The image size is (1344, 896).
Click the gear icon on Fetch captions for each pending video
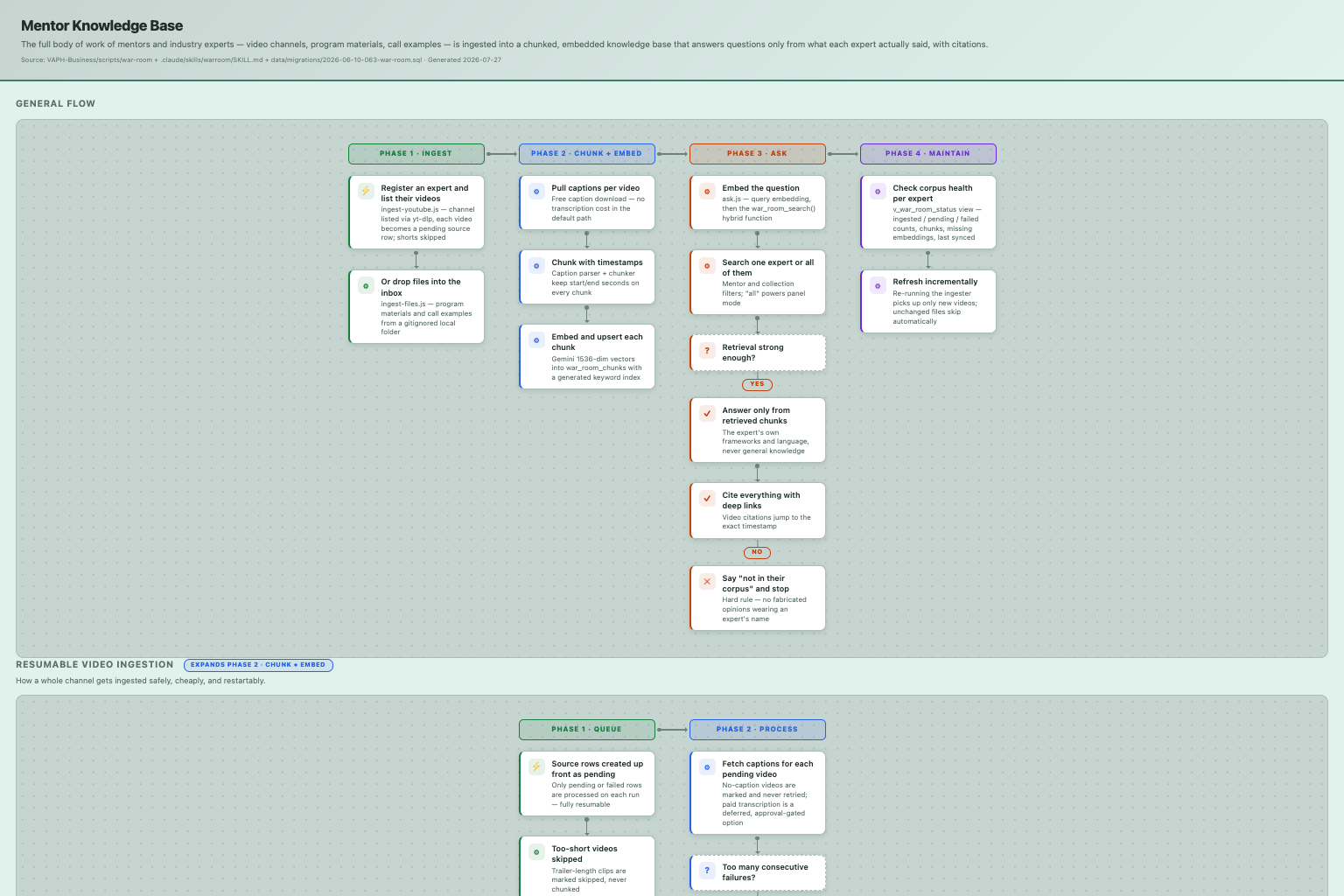click(707, 766)
